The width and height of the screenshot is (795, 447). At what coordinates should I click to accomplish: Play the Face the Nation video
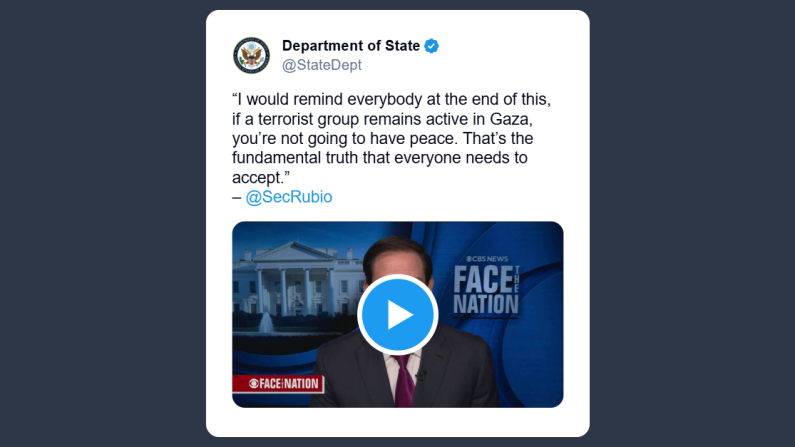pyautogui.click(x=397, y=314)
